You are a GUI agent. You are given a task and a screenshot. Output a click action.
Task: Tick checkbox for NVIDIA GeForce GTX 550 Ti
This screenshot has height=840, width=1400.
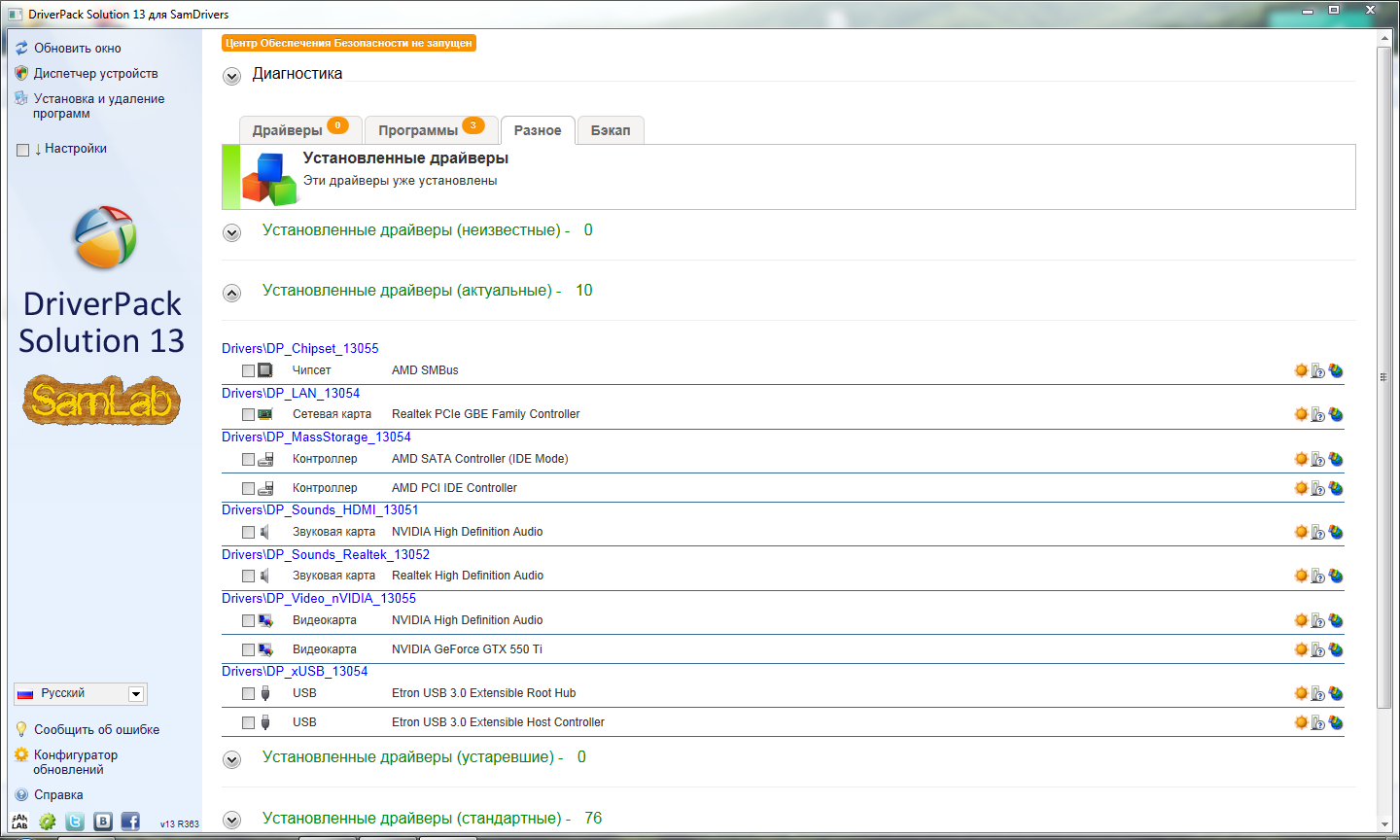click(248, 649)
